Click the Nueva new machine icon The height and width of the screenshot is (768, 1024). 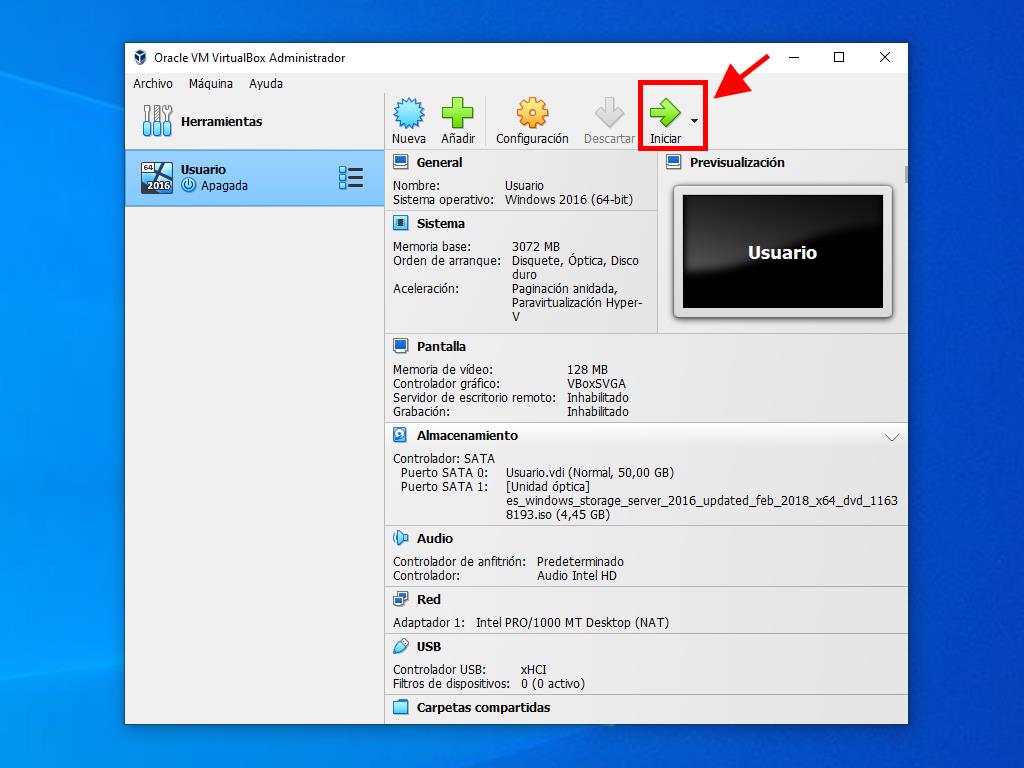pyautogui.click(x=408, y=113)
